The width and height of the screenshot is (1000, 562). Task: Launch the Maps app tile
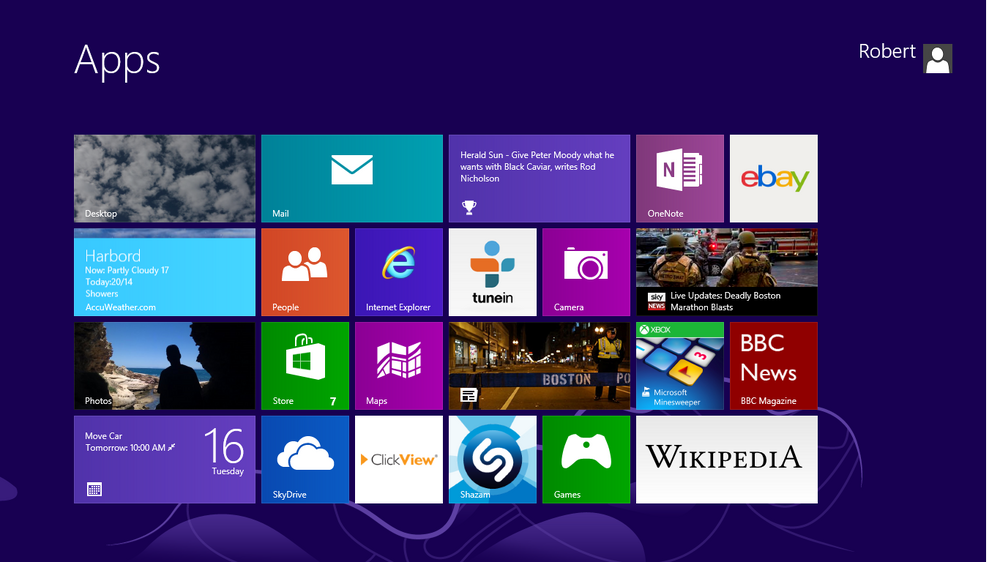point(399,366)
